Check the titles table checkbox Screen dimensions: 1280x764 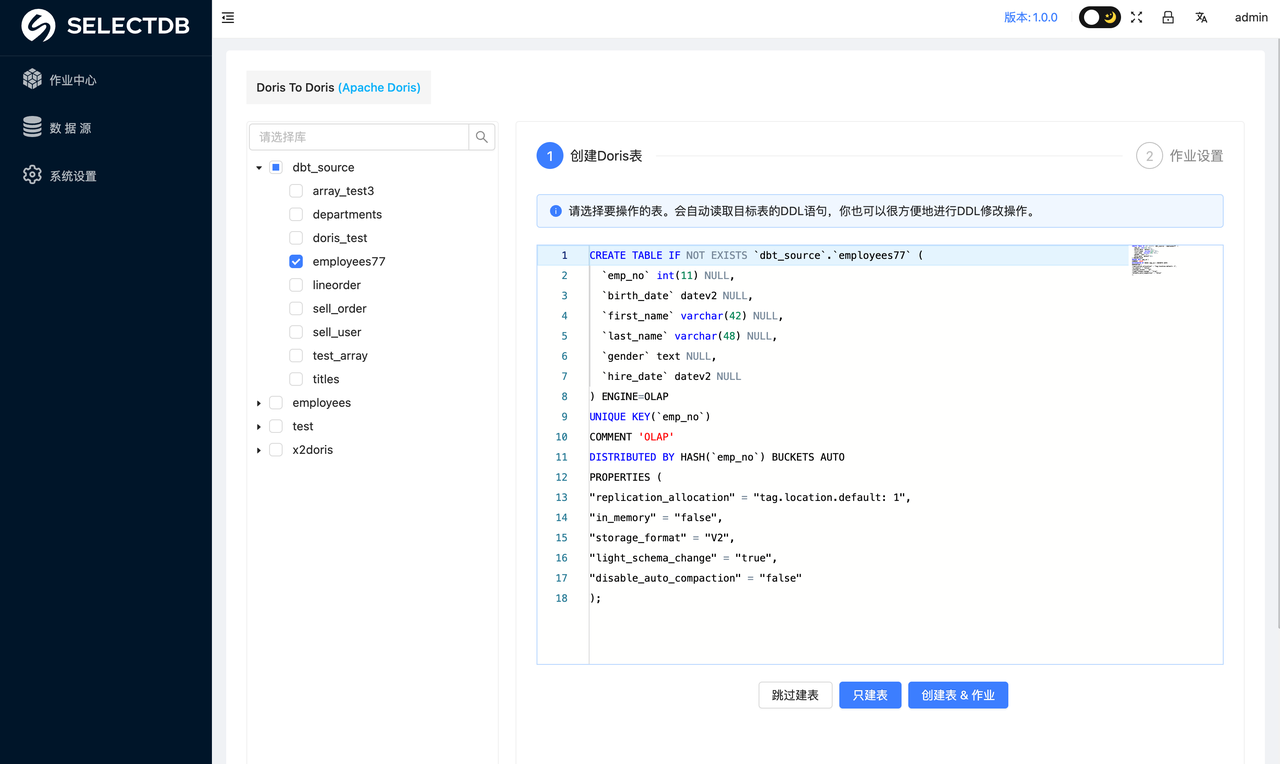point(296,379)
